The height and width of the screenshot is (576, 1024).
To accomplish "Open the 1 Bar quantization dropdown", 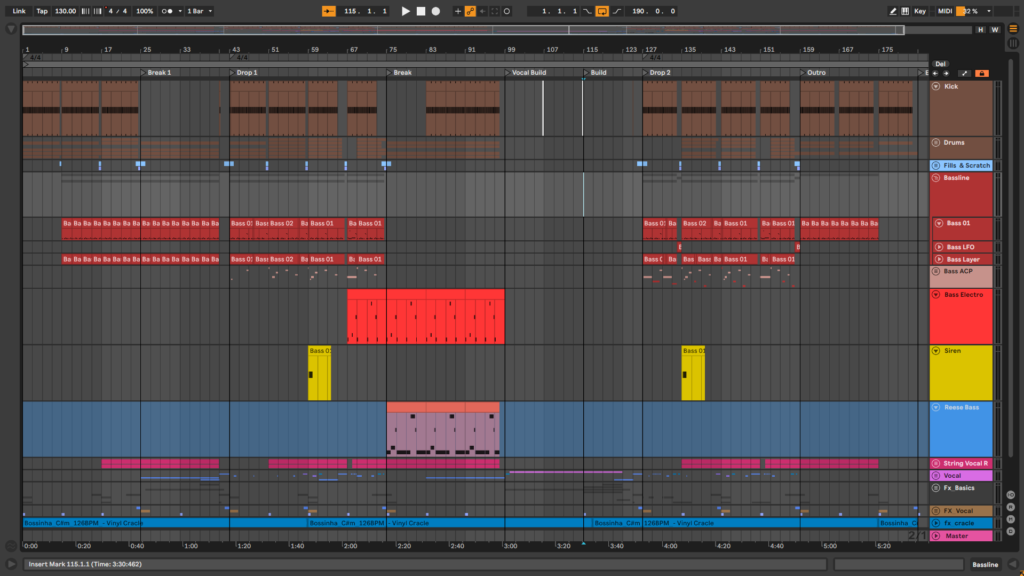I will [x=200, y=11].
